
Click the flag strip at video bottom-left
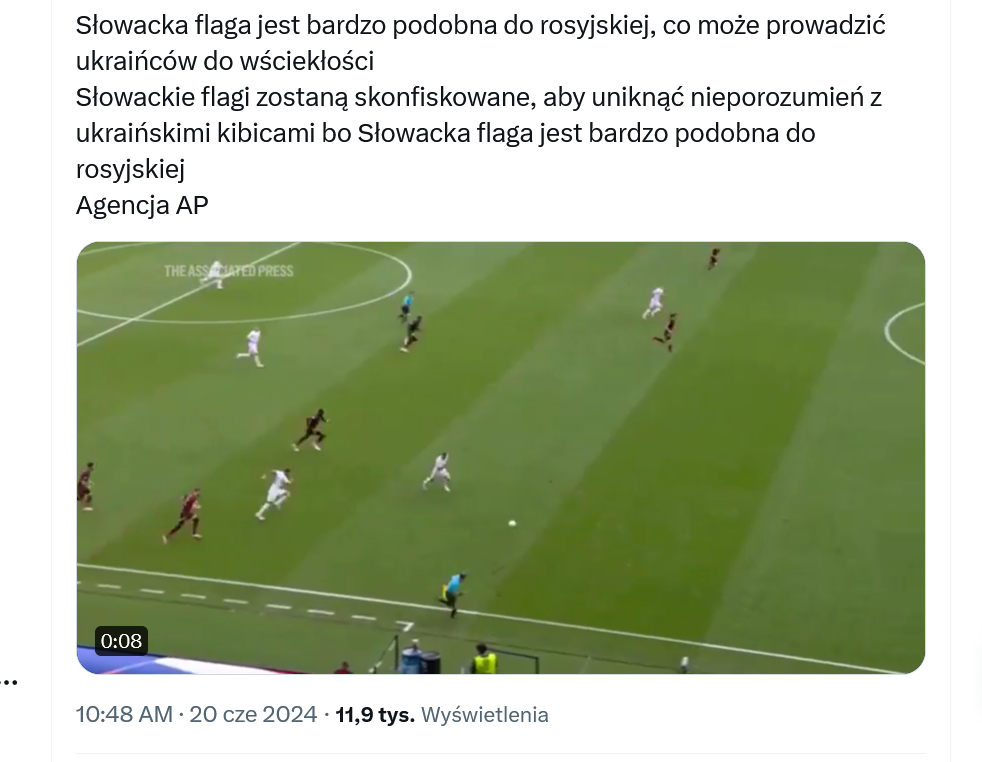[x=188, y=664]
